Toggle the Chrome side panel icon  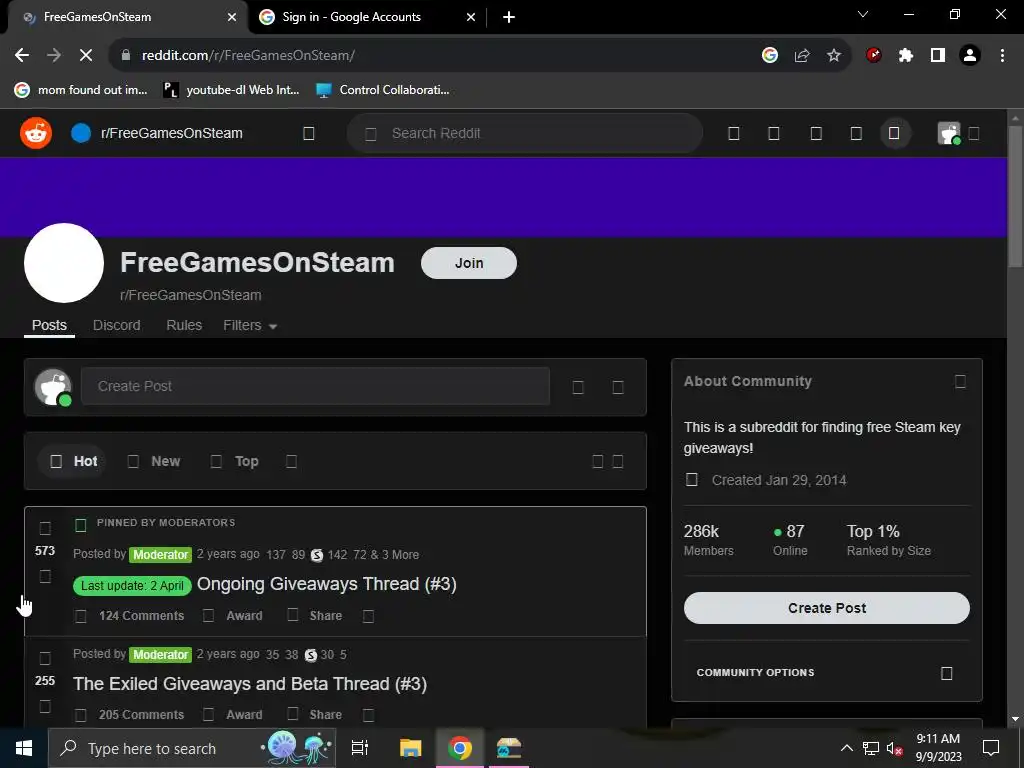coord(938,56)
